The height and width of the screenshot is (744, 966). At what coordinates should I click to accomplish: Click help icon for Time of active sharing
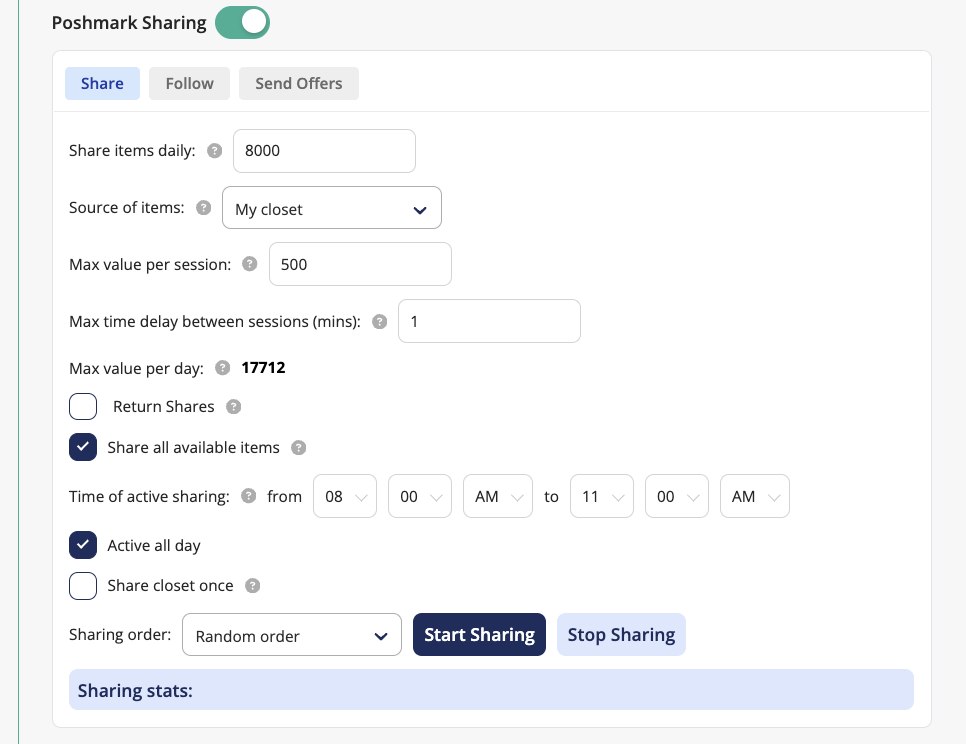point(248,496)
